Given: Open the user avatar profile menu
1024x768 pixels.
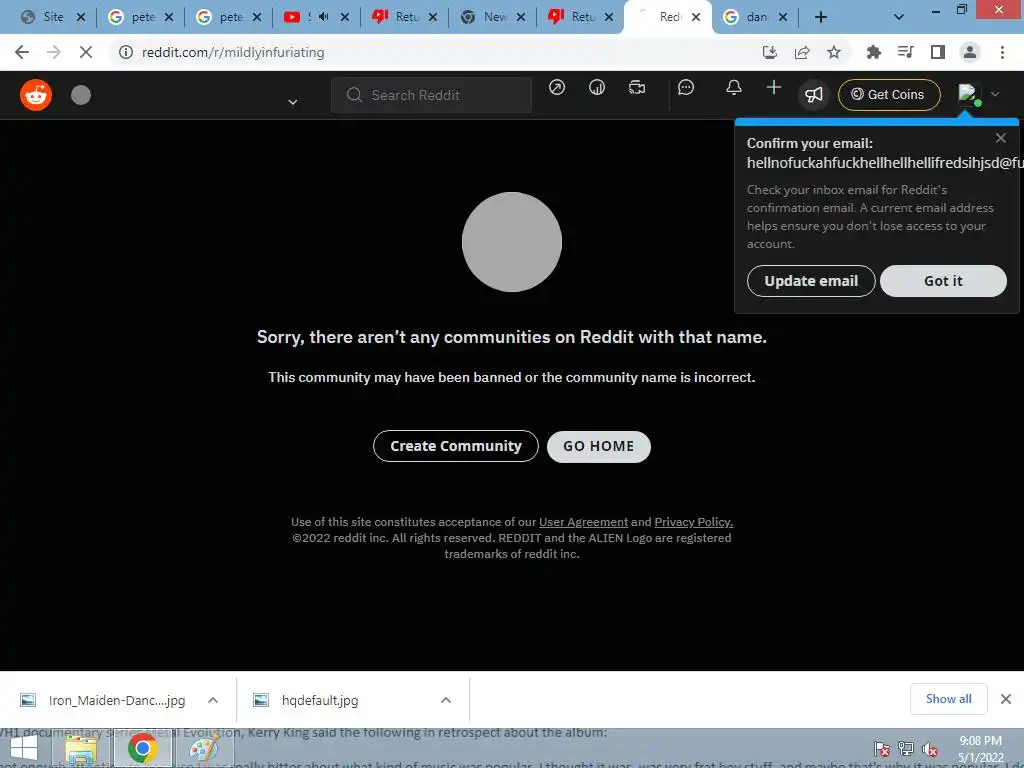Looking at the screenshot, I should (x=978, y=95).
